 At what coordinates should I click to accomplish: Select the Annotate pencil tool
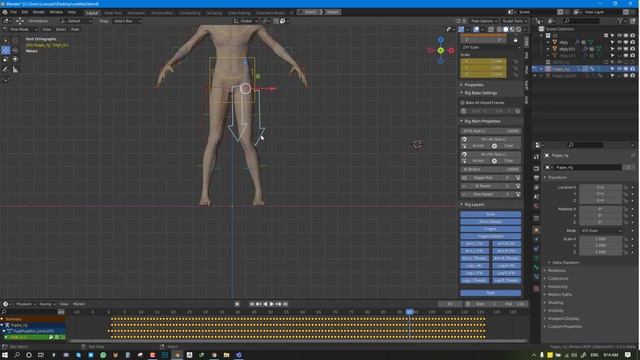[6, 69]
